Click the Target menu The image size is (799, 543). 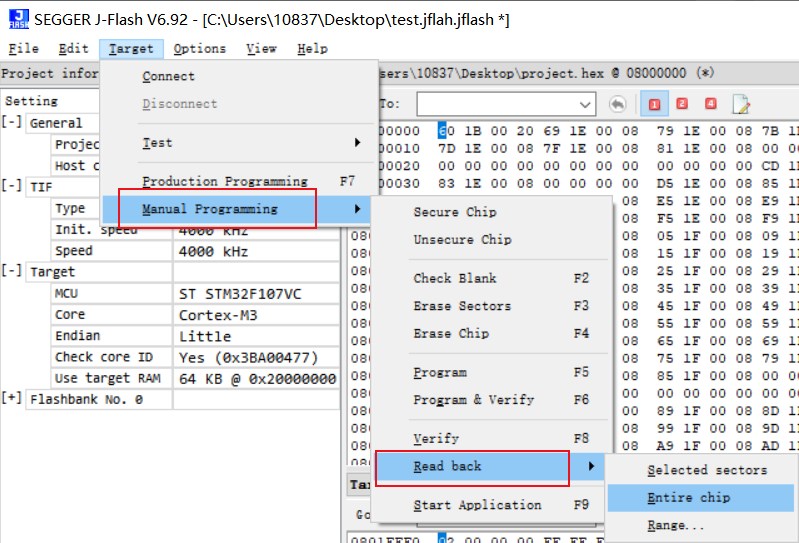tap(131, 49)
